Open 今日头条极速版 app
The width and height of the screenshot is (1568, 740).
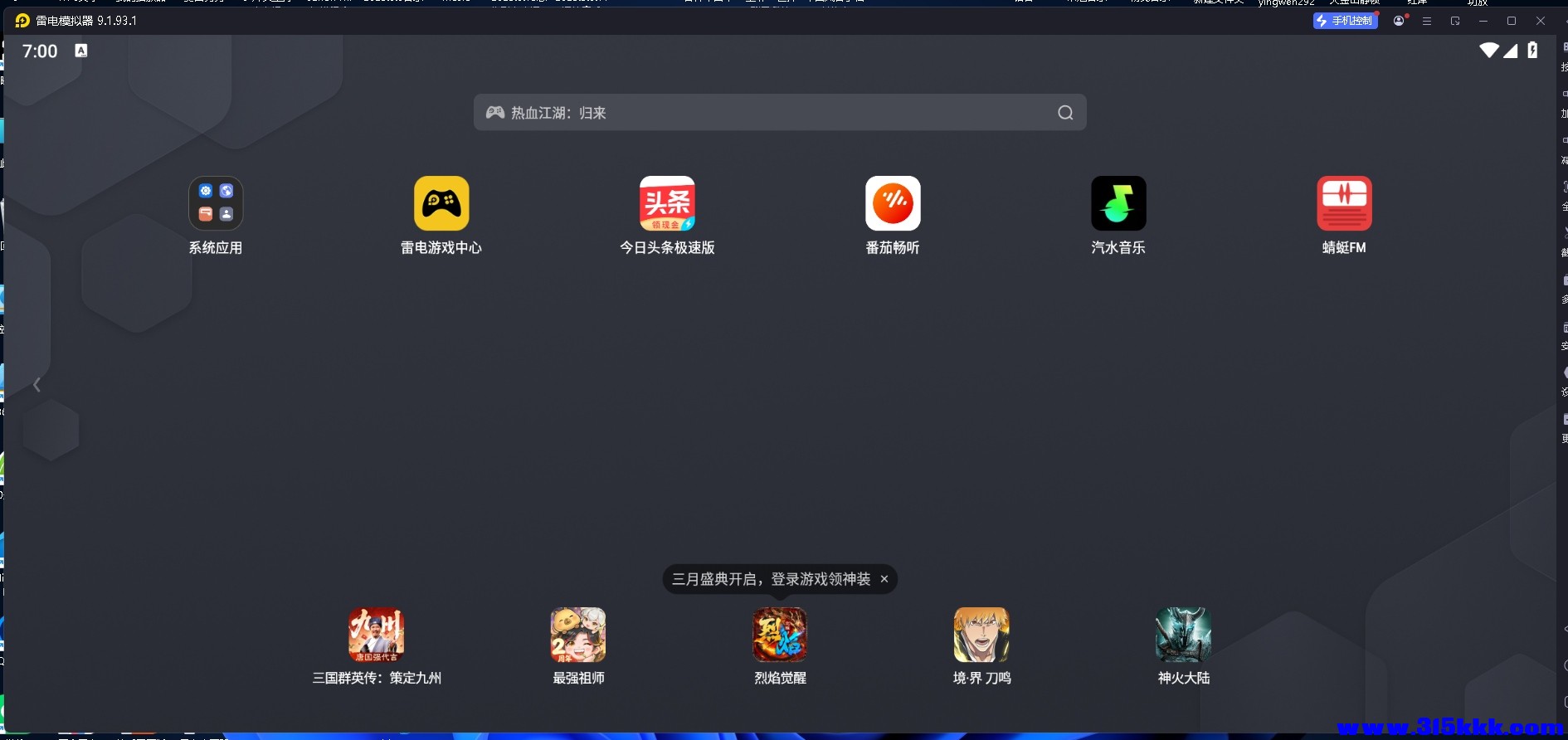click(x=667, y=203)
